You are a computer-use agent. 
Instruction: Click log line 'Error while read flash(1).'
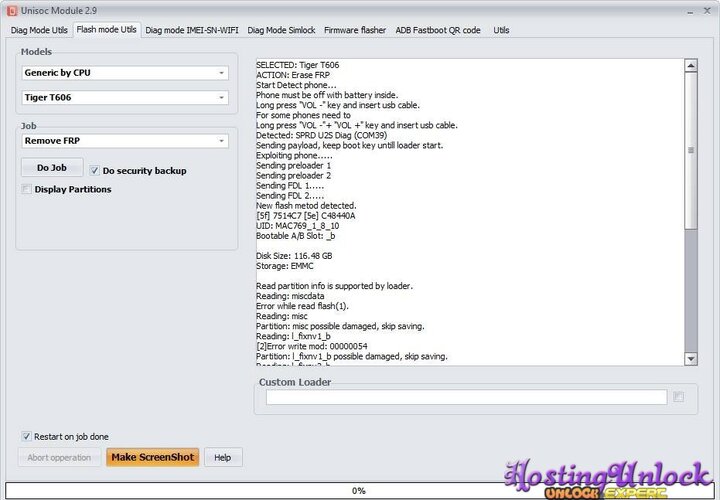(302, 306)
